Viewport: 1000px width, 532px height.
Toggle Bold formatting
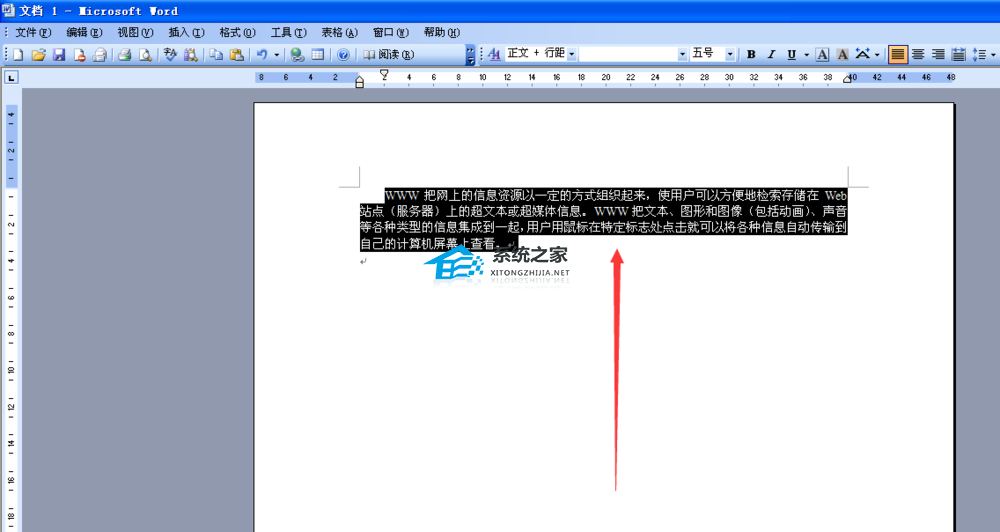pyautogui.click(x=751, y=55)
